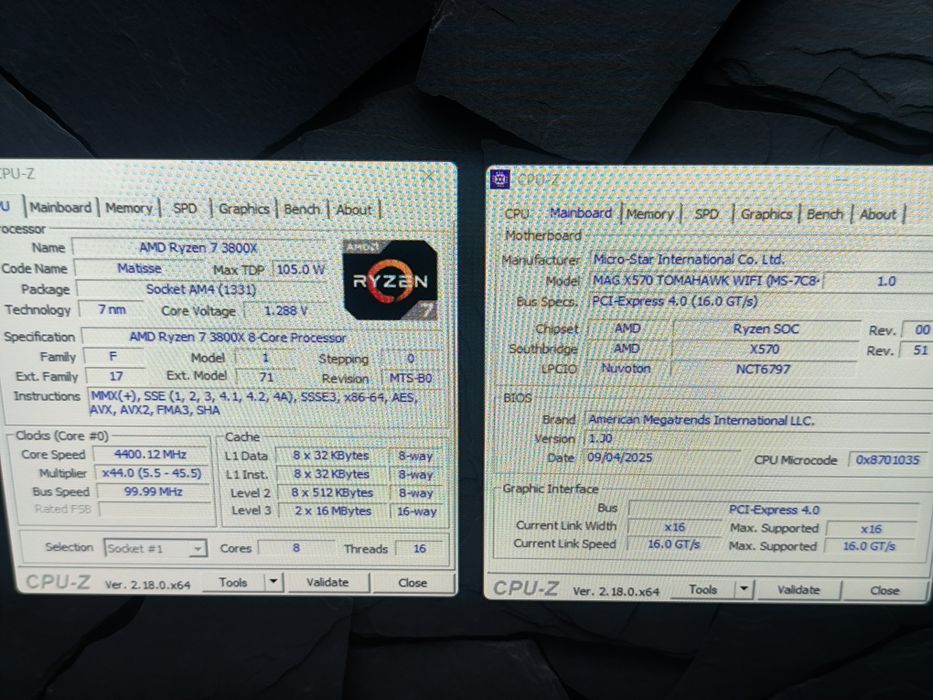
Task: Click the Current Link Width value x16
Action: [x=675, y=527]
